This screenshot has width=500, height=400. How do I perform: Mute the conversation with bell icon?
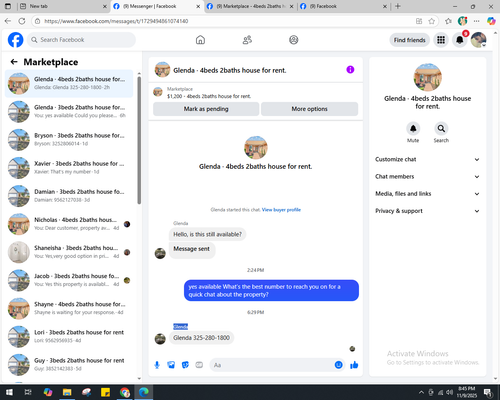click(x=413, y=129)
